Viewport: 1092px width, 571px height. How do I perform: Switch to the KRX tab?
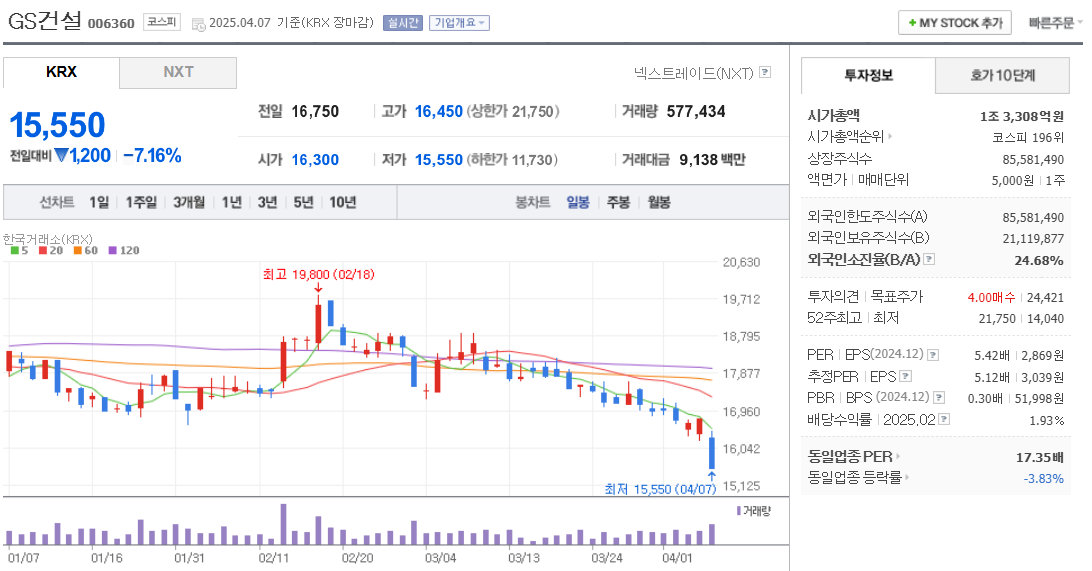point(61,72)
